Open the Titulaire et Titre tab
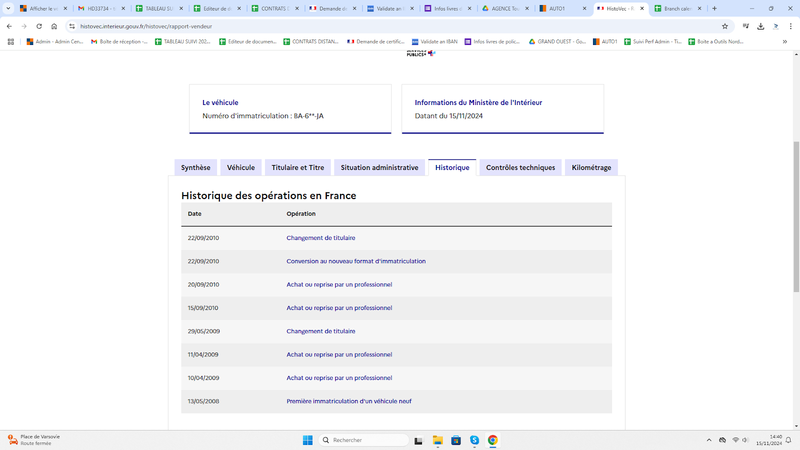The height and width of the screenshot is (450, 800). coord(297,167)
